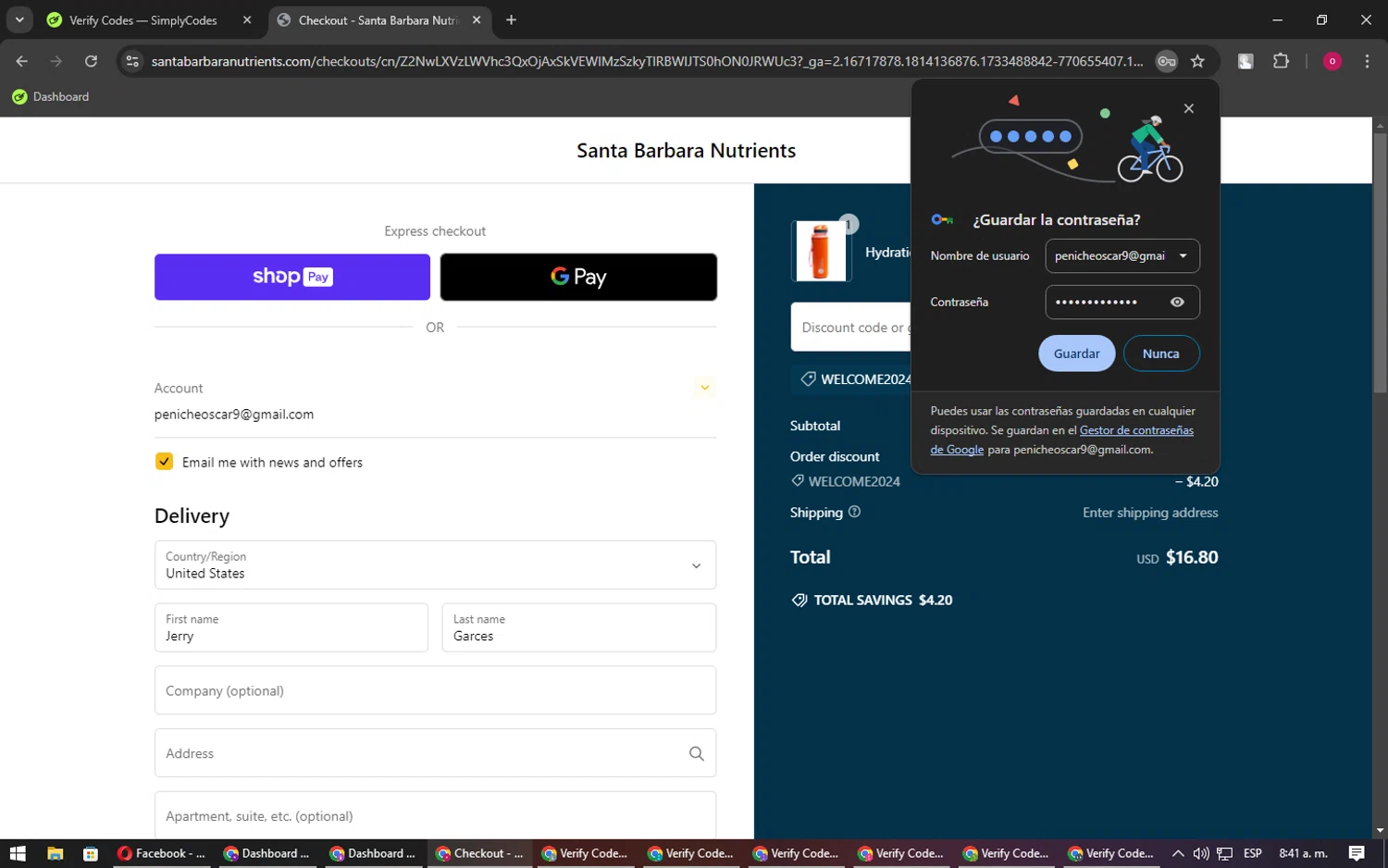Bookmark this page with the star icon
The image size is (1388, 868).
click(1197, 61)
